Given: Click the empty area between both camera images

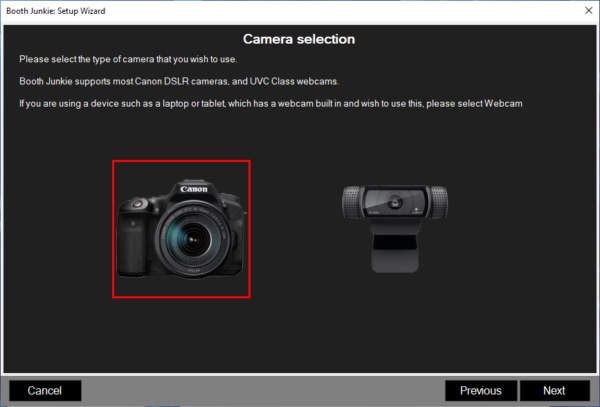Looking at the screenshot, I should (295, 228).
